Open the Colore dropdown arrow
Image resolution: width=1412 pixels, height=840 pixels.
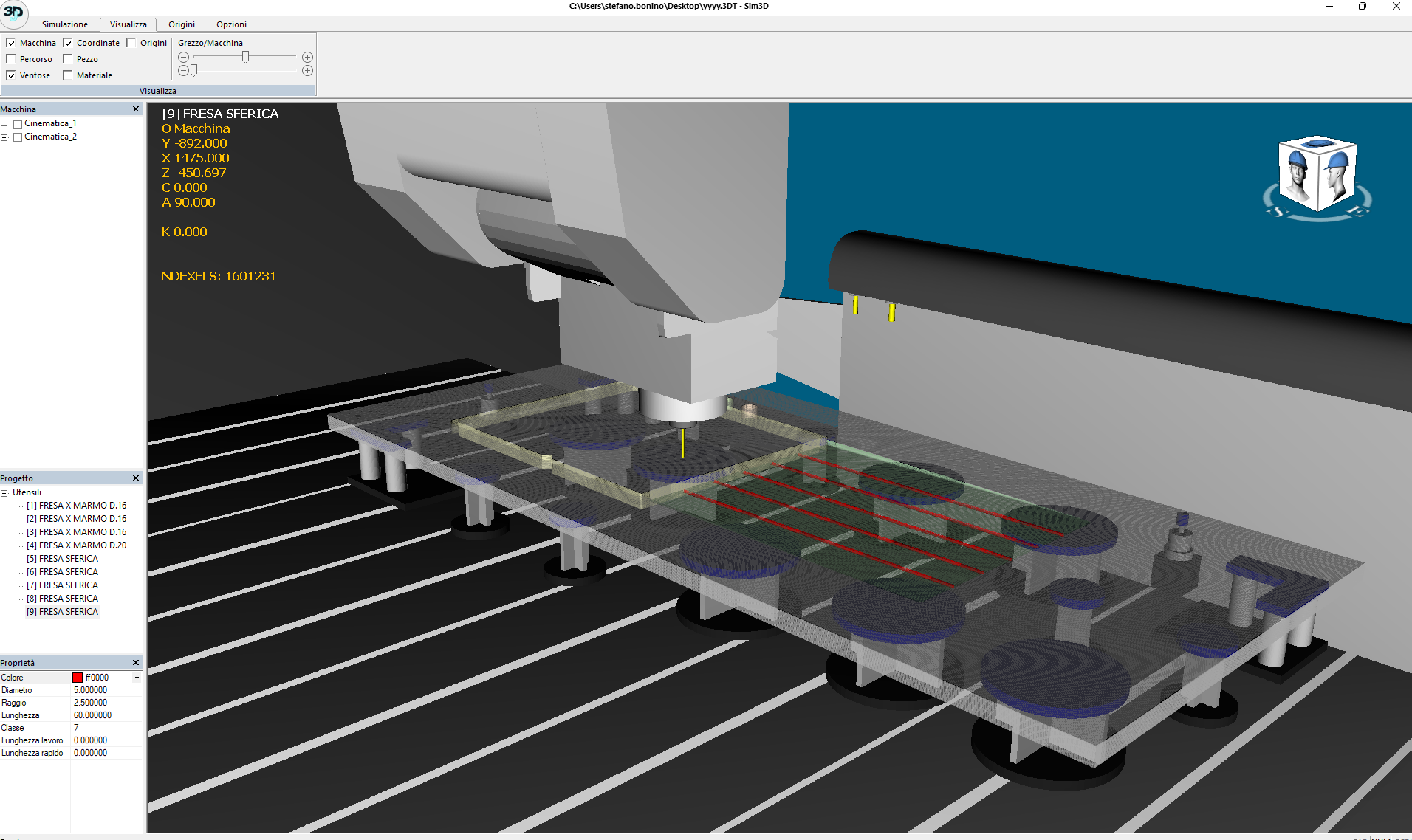pos(137,678)
